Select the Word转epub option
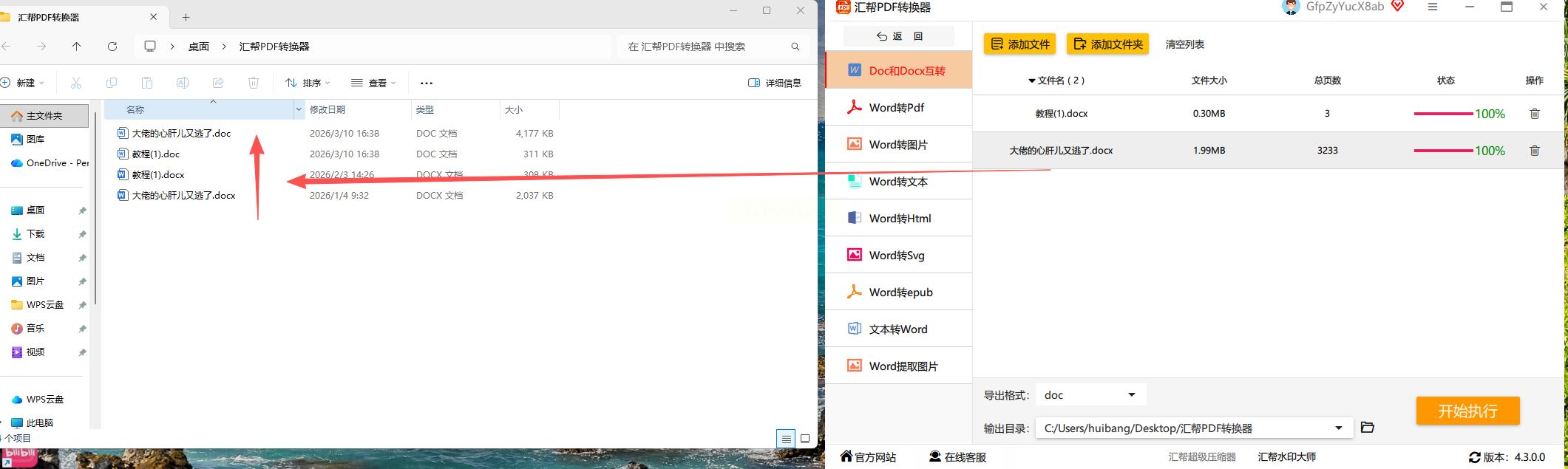The width and height of the screenshot is (1568, 469). pos(899,292)
